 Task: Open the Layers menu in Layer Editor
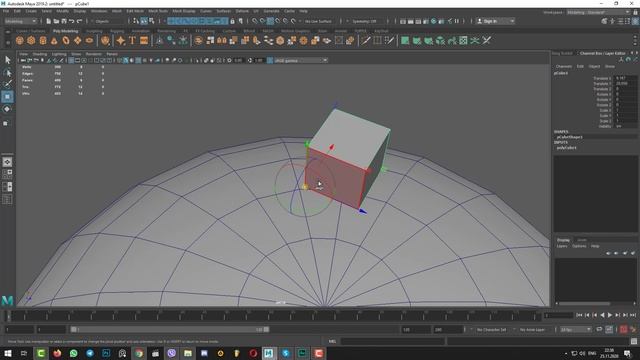(x=562, y=246)
